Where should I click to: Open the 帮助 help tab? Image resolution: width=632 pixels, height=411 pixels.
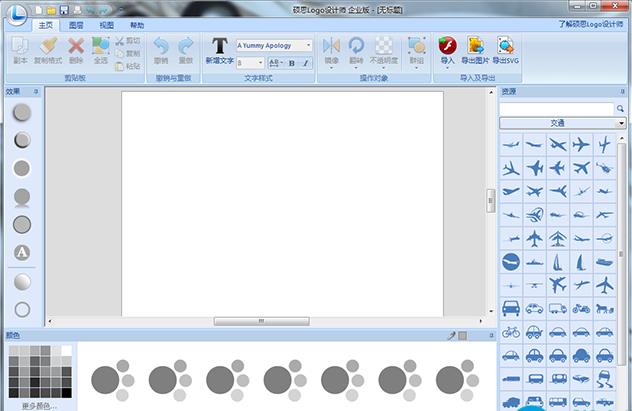pyautogui.click(x=136, y=25)
